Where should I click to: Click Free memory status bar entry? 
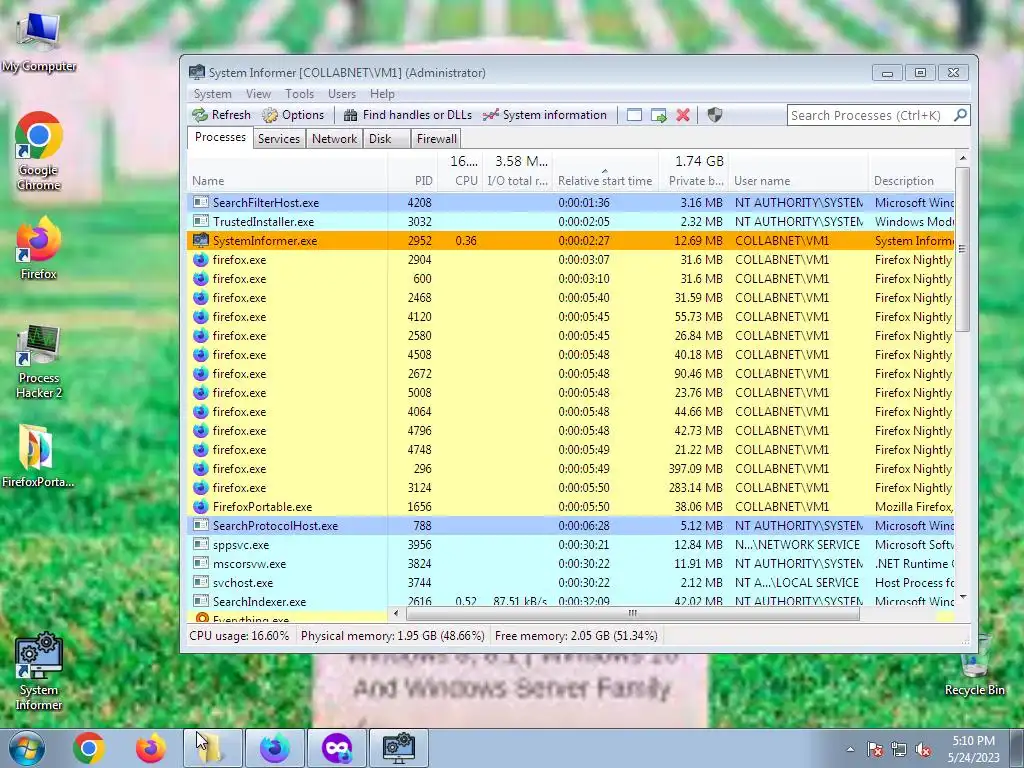tap(576, 635)
